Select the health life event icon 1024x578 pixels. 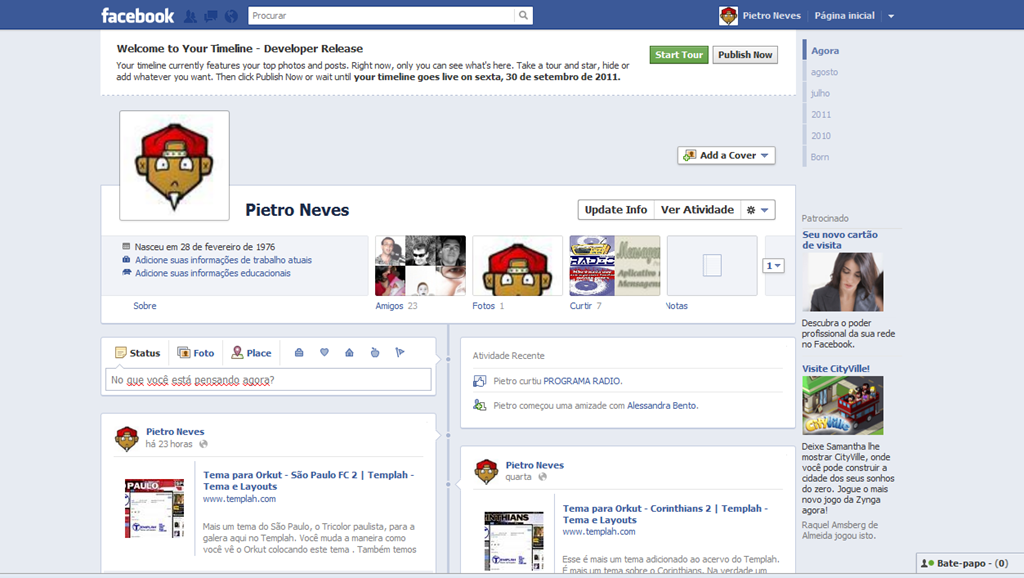(x=375, y=353)
